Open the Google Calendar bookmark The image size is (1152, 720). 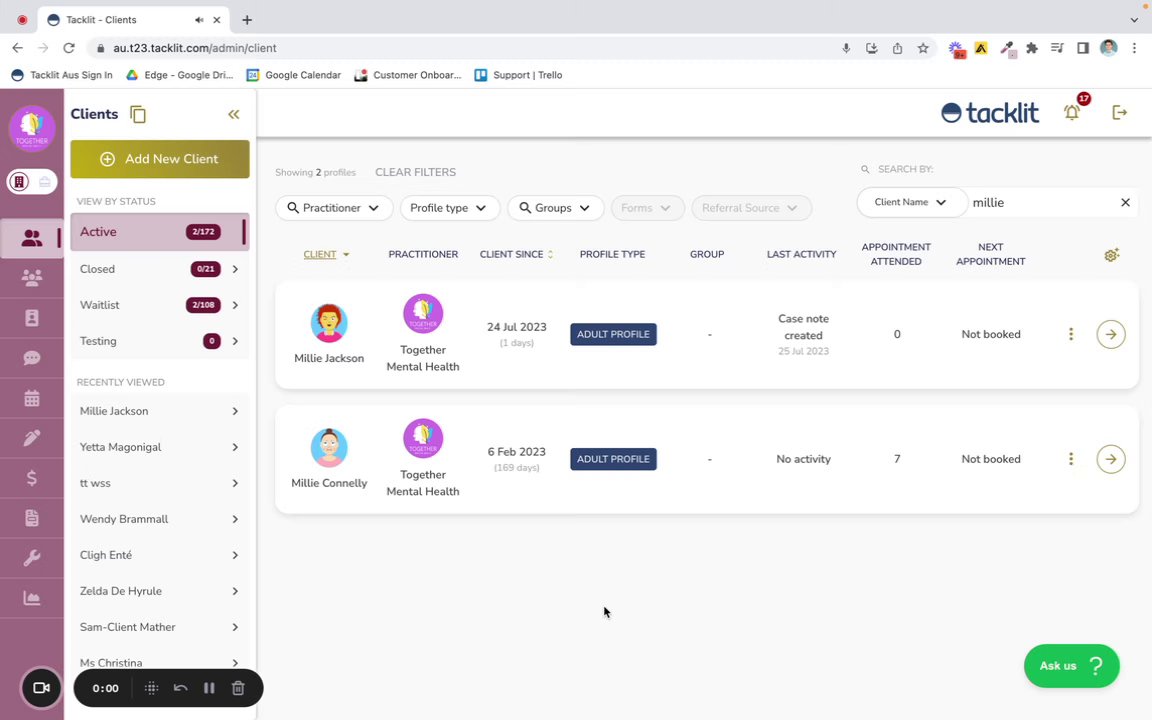click(294, 75)
